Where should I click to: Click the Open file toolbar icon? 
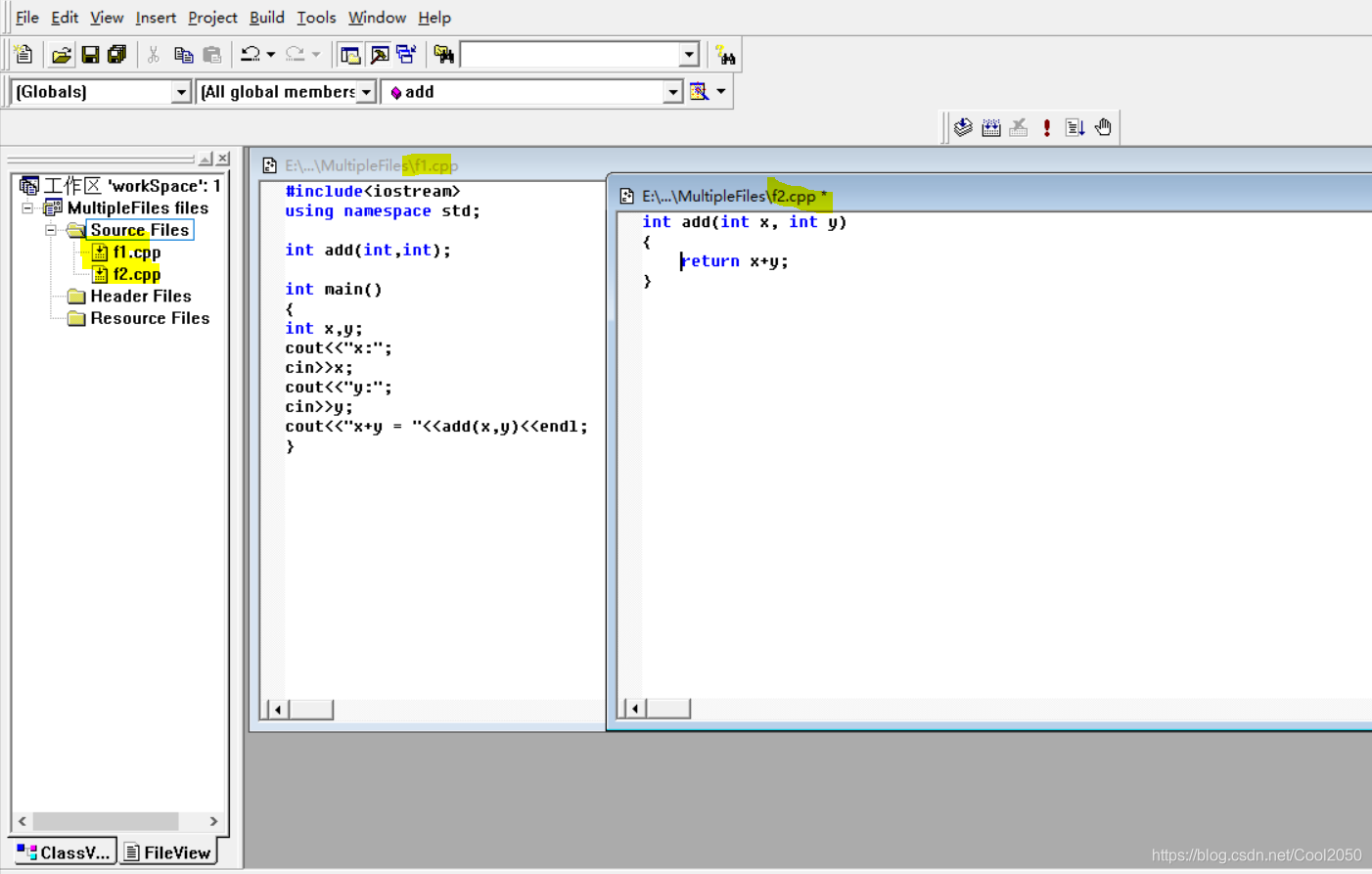(61, 55)
